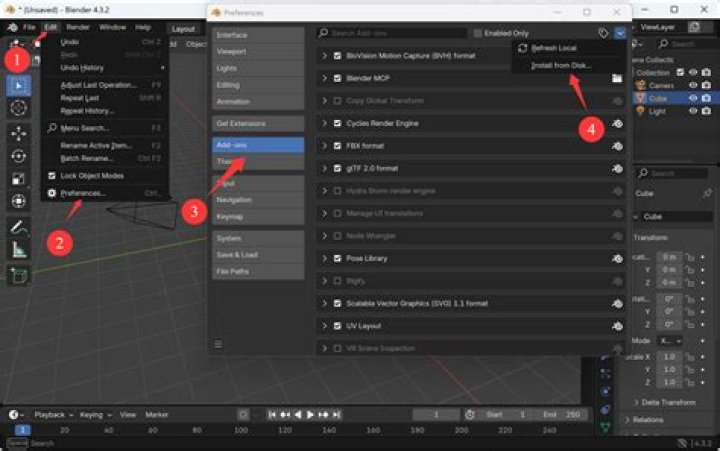
Task: Toggle the Enabled Only checkbox
Action: pyautogui.click(x=478, y=33)
